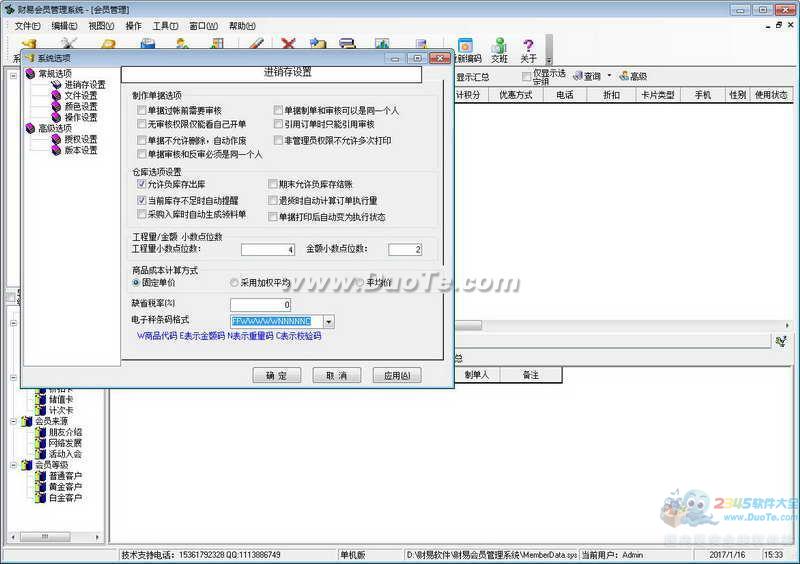The width and height of the screenshot is (800, 564).
Task: Toggle the 仅显示选 checkbox in main window
Action: tap(527, 77)
